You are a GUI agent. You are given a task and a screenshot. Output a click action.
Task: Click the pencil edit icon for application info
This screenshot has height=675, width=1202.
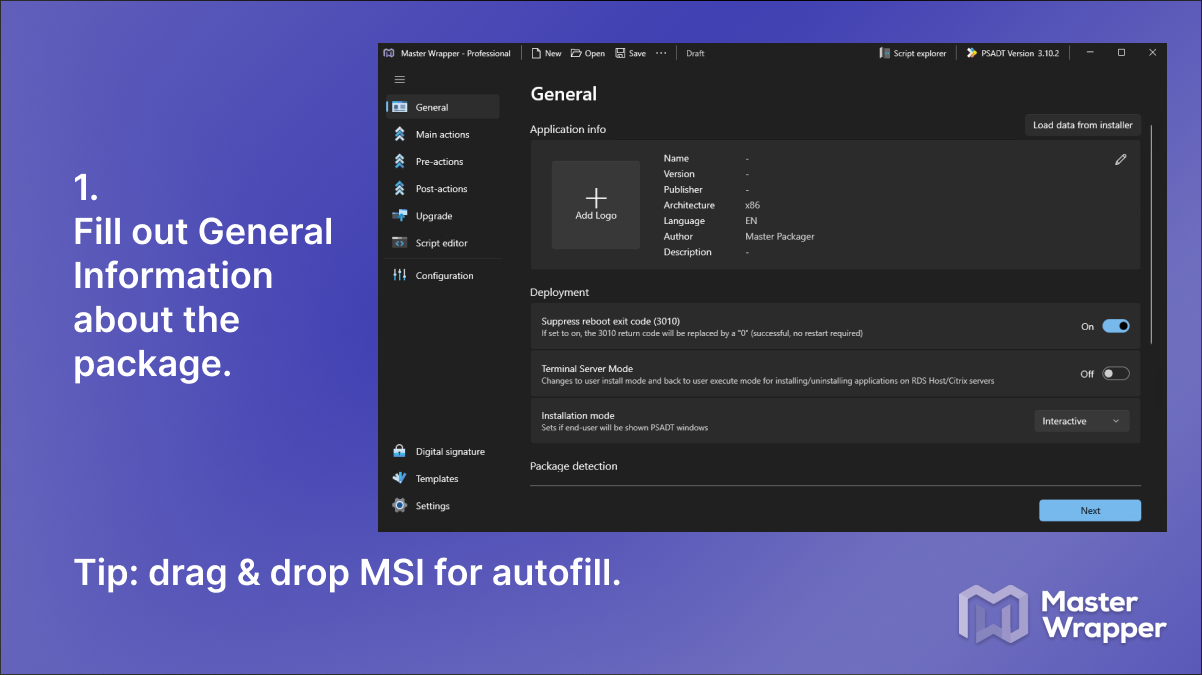(x=1121, y=159)
